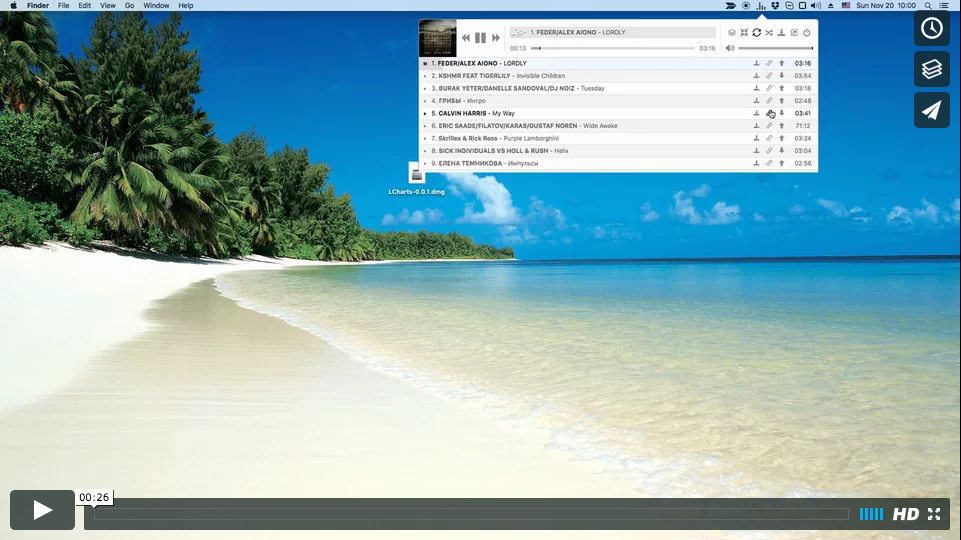Seek within the track progress bar
The width and height of the screenshot is (961, 540).
coord(613,48)
